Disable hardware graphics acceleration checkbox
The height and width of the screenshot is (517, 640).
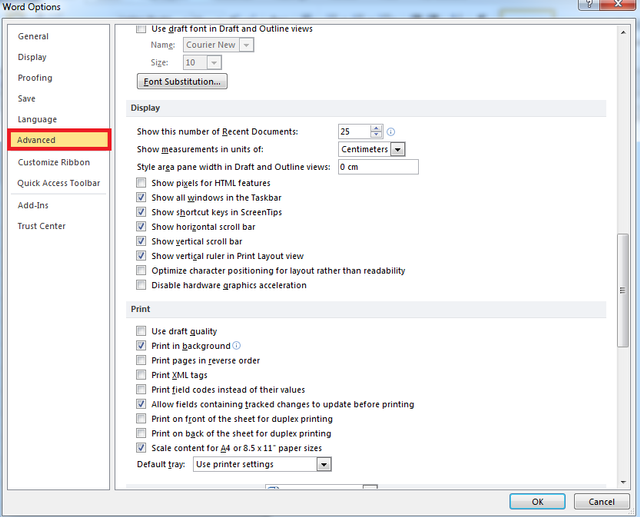coord(141,285)
